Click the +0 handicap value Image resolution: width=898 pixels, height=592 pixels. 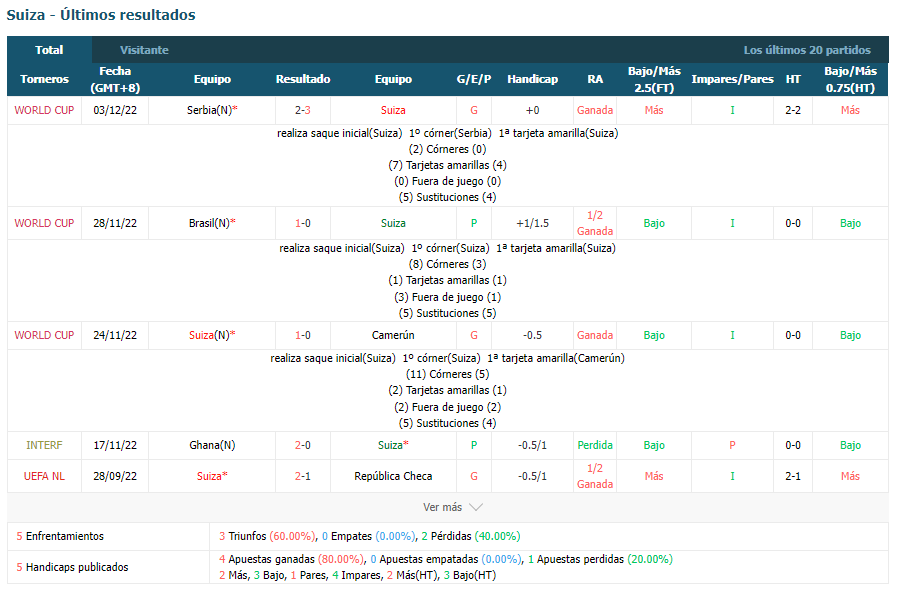click(x=533, y=110)
